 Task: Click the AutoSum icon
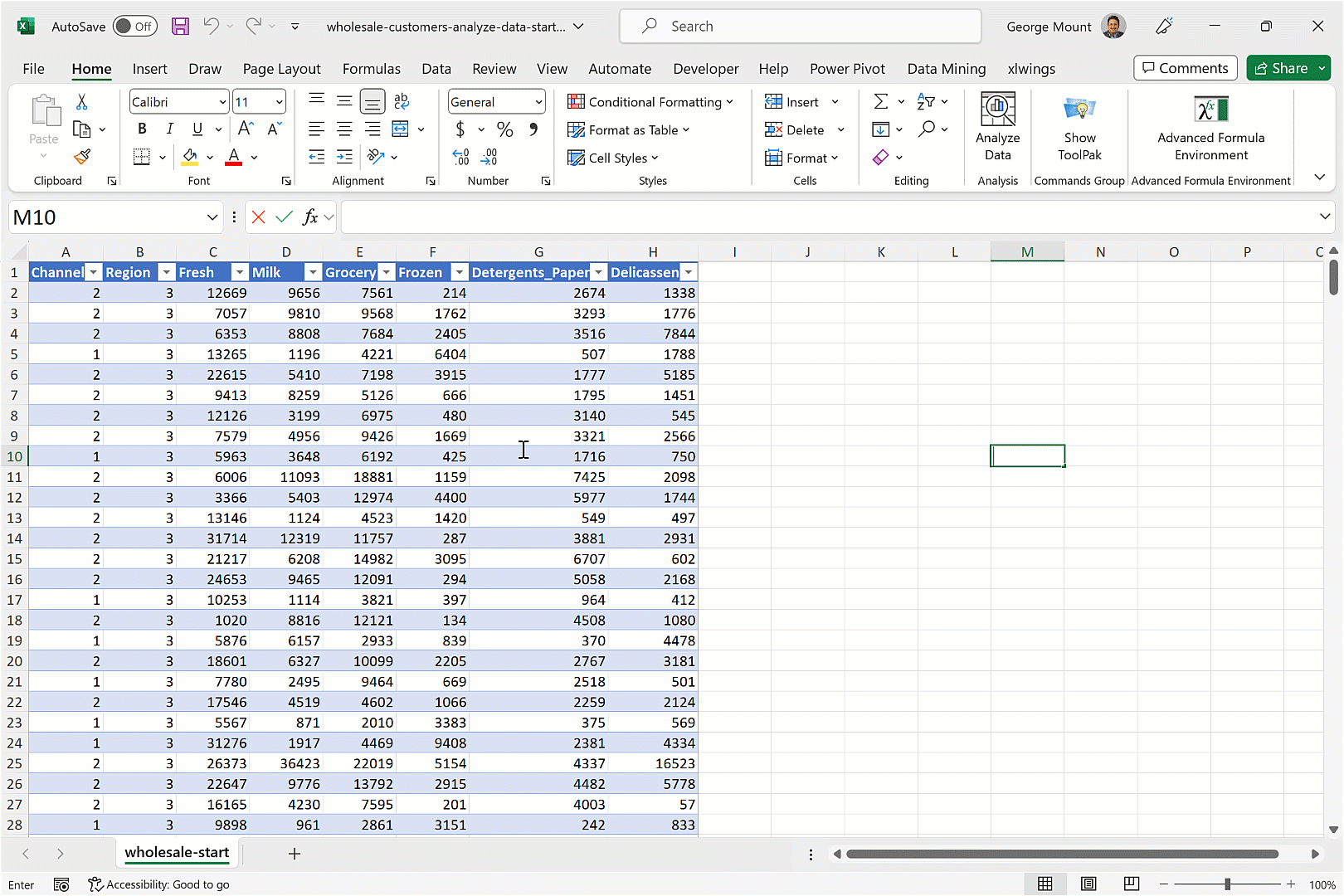[880, 101]
